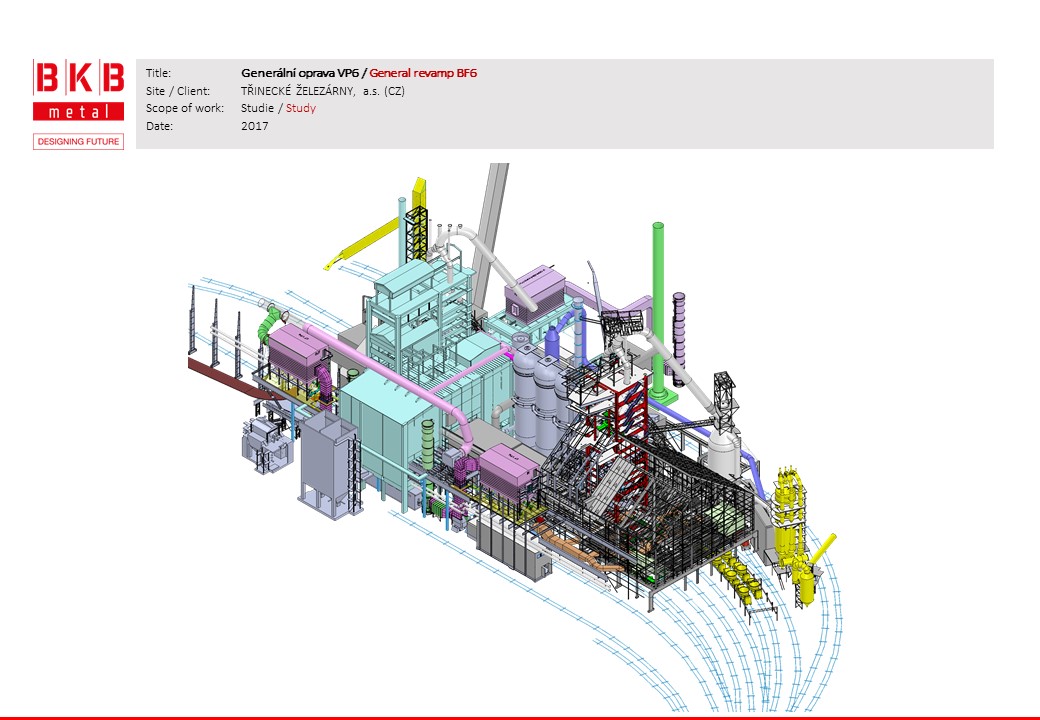The height and width of the screenshot is (720, 1040).
Task: Click the DESIGNING FUTURE tagline box
Action: pos(78,142)
